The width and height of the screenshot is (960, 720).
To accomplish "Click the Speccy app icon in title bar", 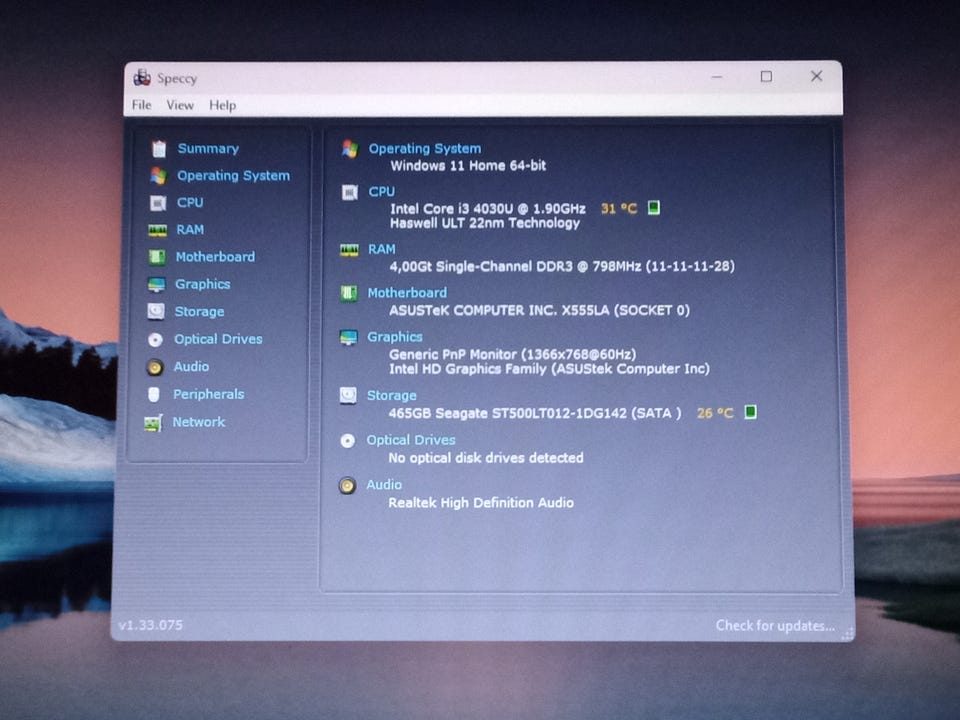I will coord(142,78).
